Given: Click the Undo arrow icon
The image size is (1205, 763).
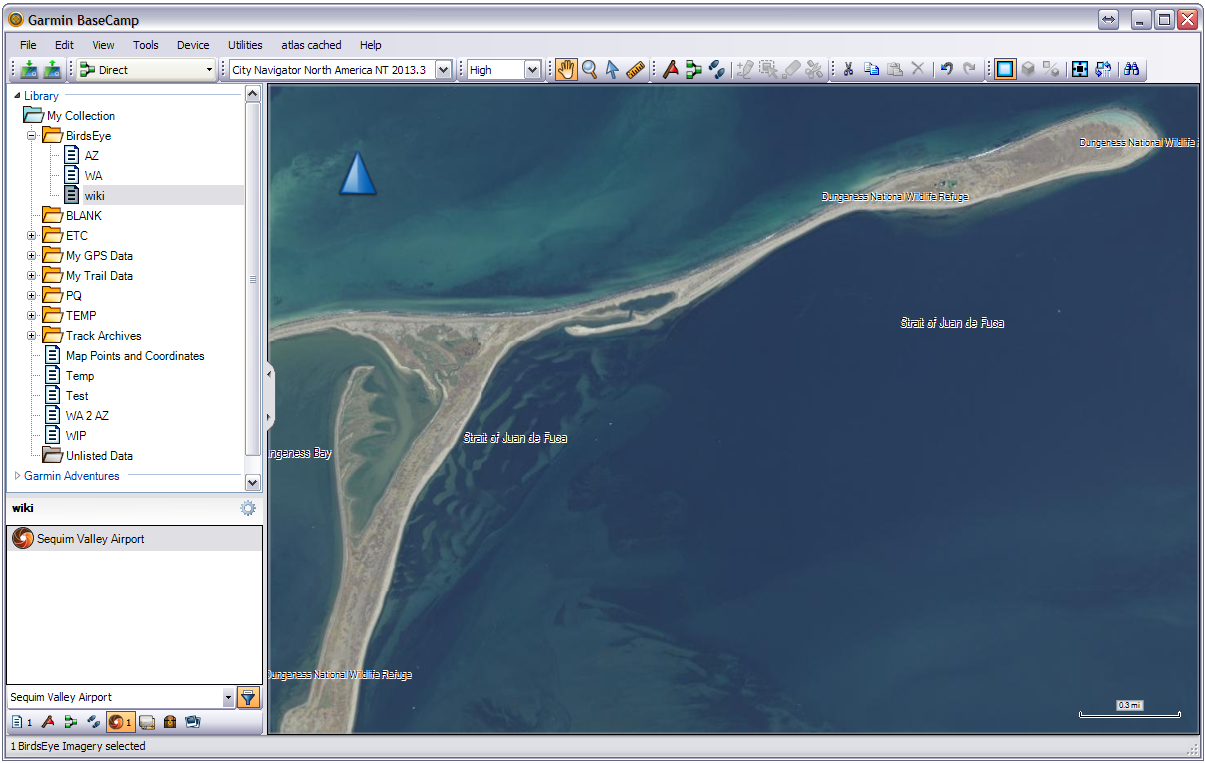Looking at the screenshot, I should 946,70.
